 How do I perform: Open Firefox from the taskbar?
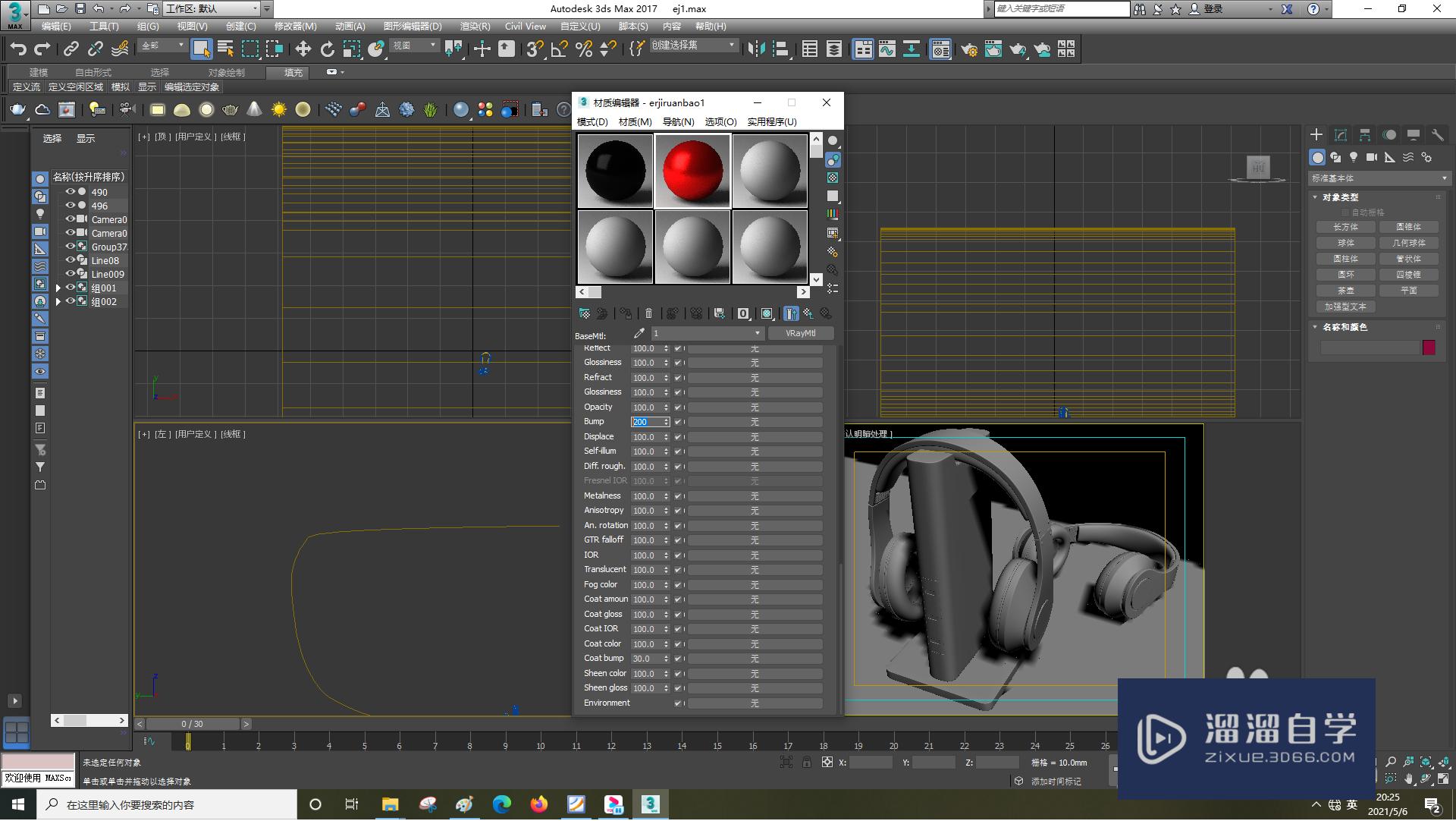(x=539, y=805)
